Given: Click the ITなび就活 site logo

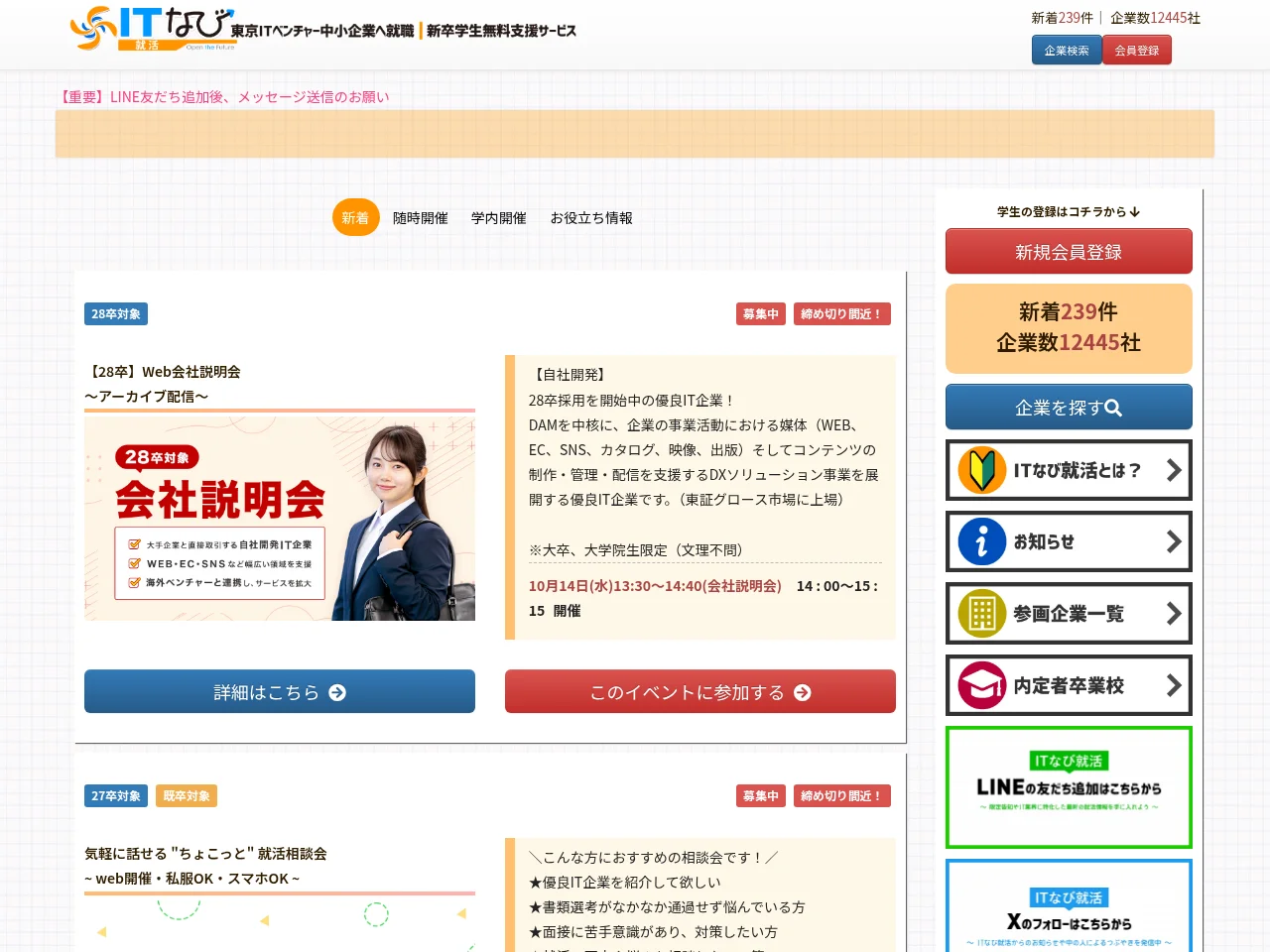Looking at the screenshot, I should click(153, 29).
